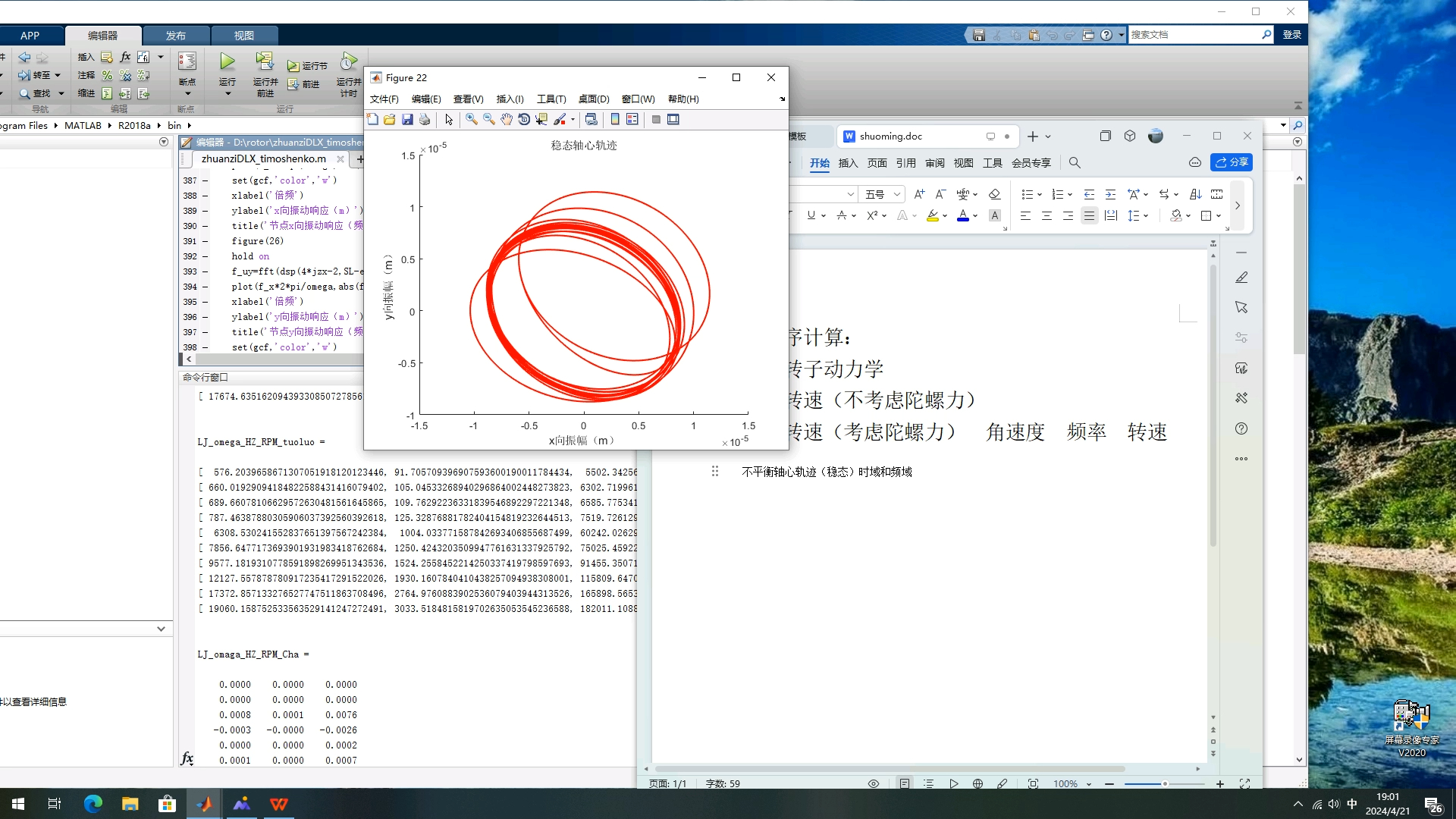The height and width of the screenshot is (819, 1456).
Task: Open the 工具(T) menu in Figure 22
Action: click(x=551, y=99)
